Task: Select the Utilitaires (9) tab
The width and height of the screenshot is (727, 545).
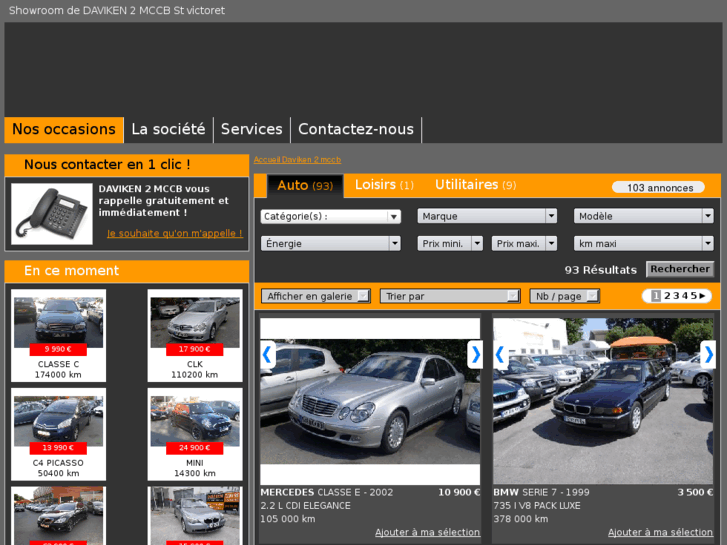Action: click(475, 185)
